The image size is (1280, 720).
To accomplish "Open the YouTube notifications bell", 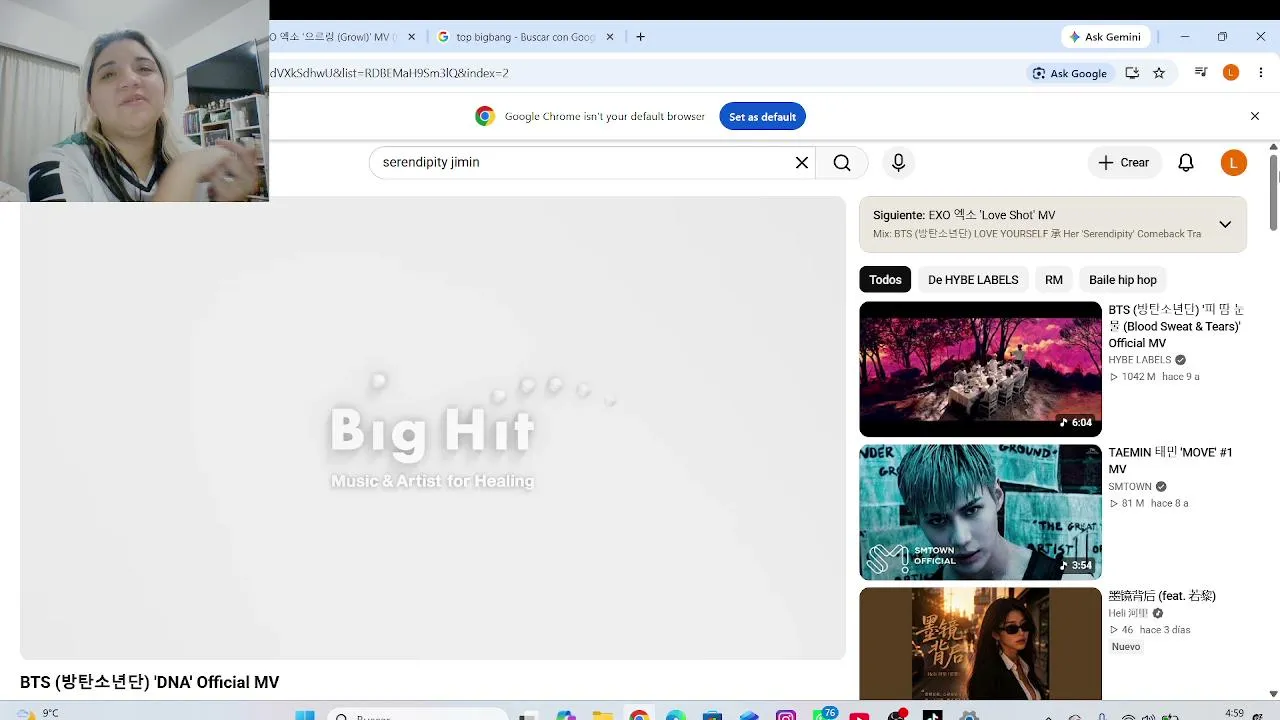I will [x=1186, y=163].
